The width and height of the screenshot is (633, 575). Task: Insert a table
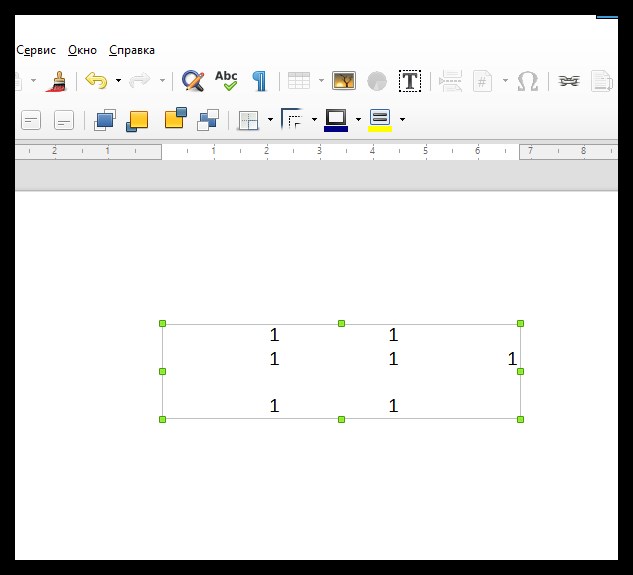click(299, 80)
